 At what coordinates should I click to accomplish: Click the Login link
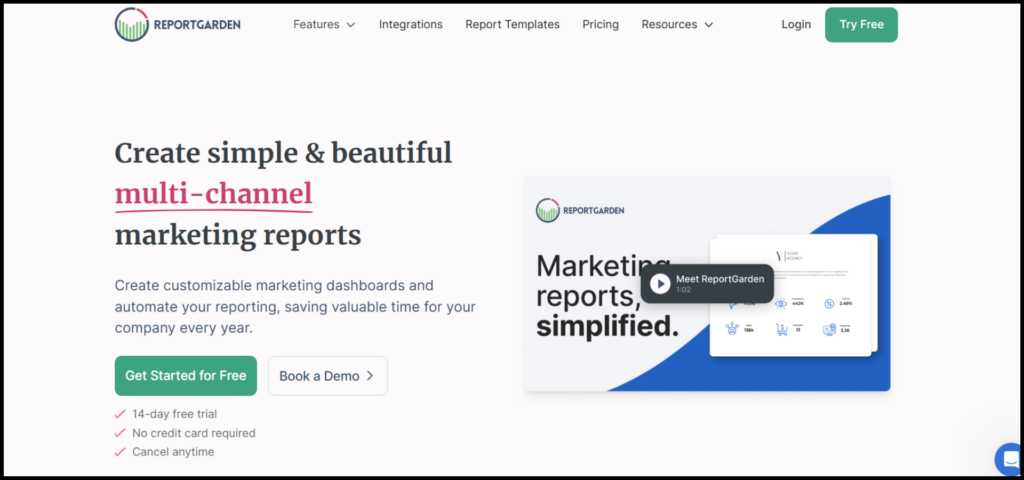[796, 25]
